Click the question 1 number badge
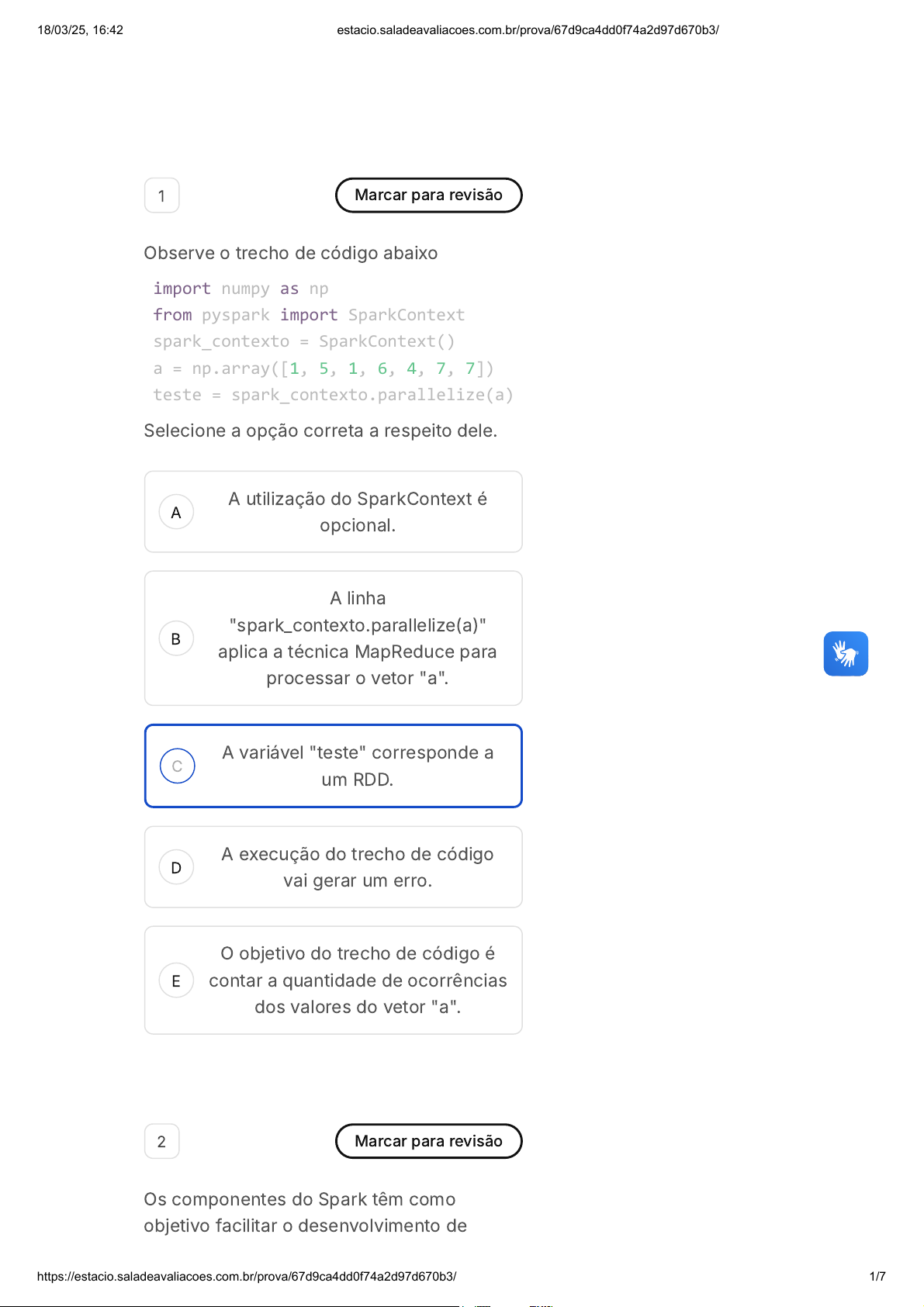Screen dimensions: 924x1307 click(x=161, y=195)
